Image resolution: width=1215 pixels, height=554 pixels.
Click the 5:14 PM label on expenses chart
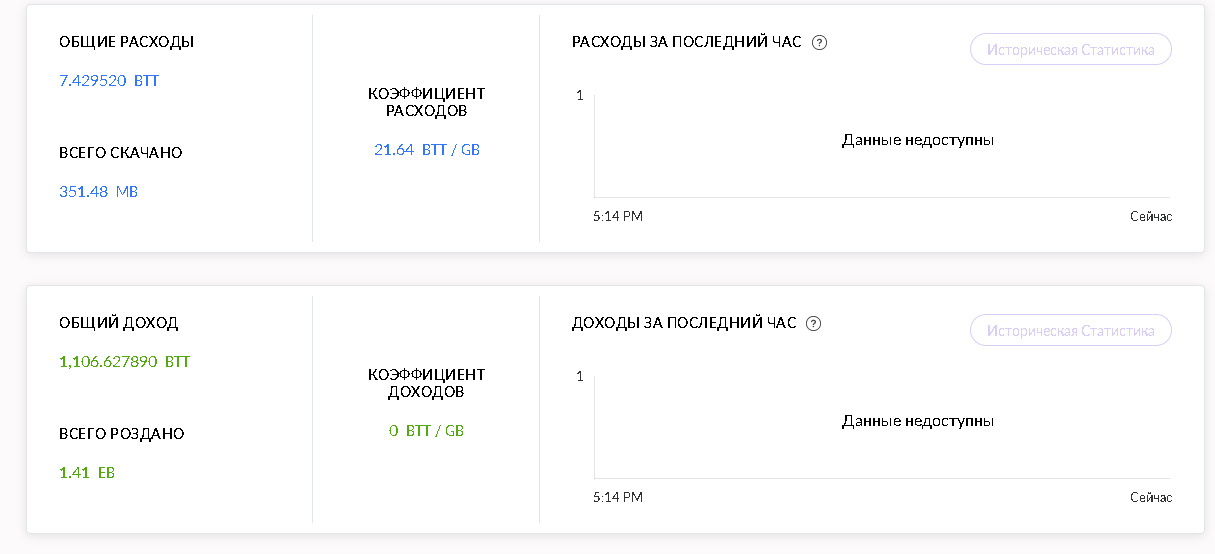point(617,216)
